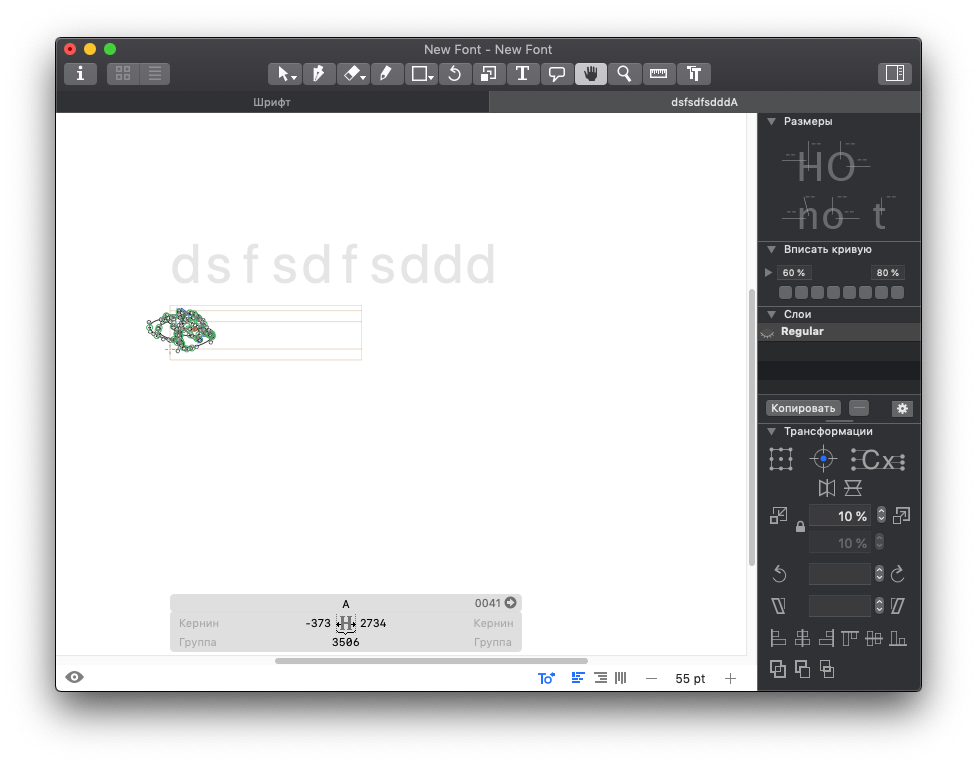Image resolution: width=977 pixels, height=765 pixels.
Task: Select the Hand tool in toolbar
Action: pos(590,73)
